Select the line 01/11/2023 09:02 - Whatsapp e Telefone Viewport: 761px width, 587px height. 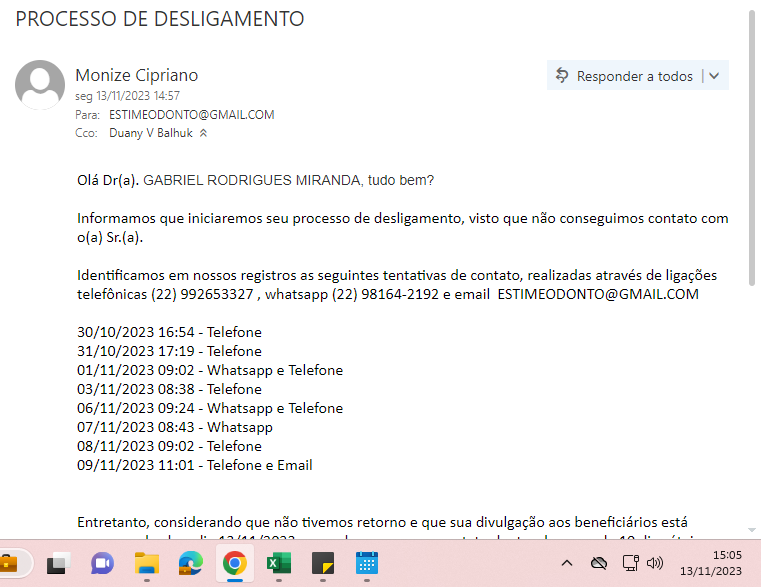pyautogui.click(x=210, y=370)
